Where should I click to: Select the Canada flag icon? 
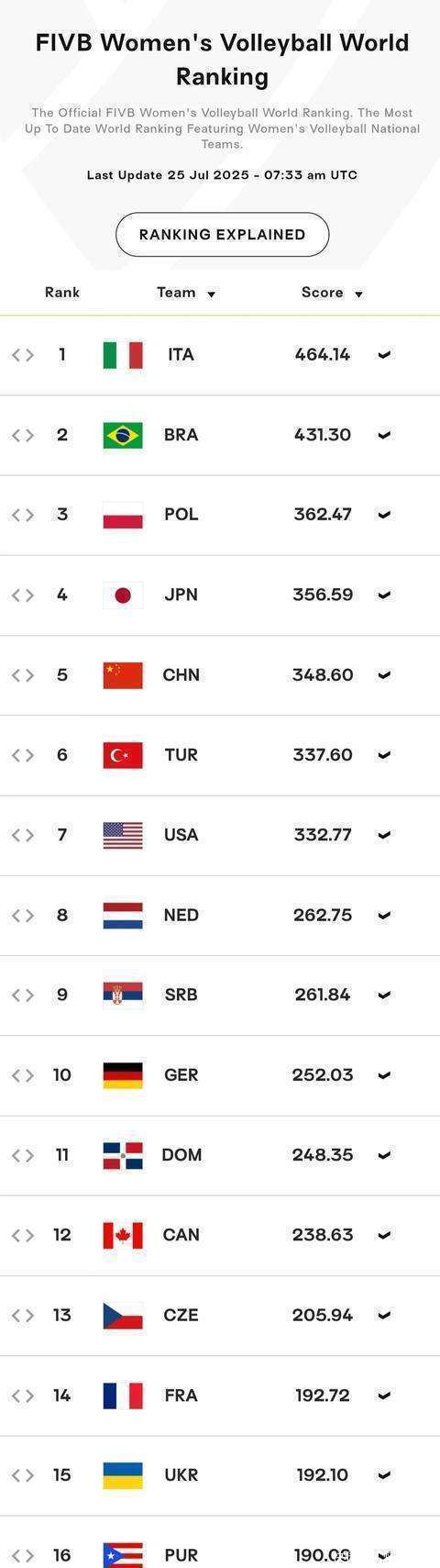(123, 1235)
